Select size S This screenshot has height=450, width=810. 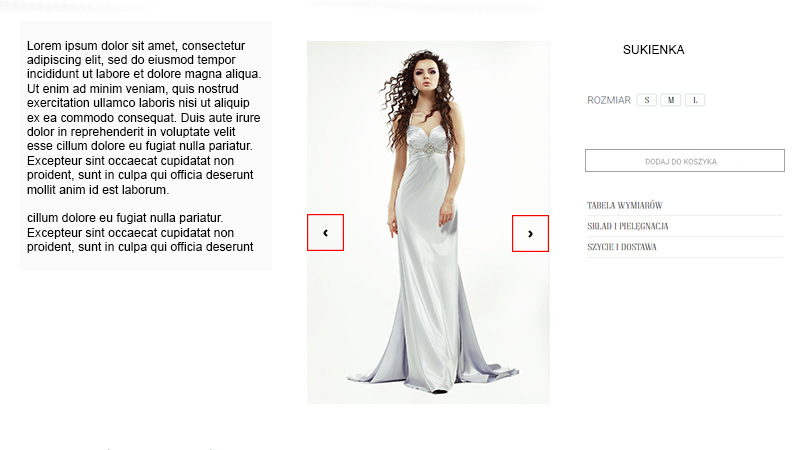(x=647, y=100)
